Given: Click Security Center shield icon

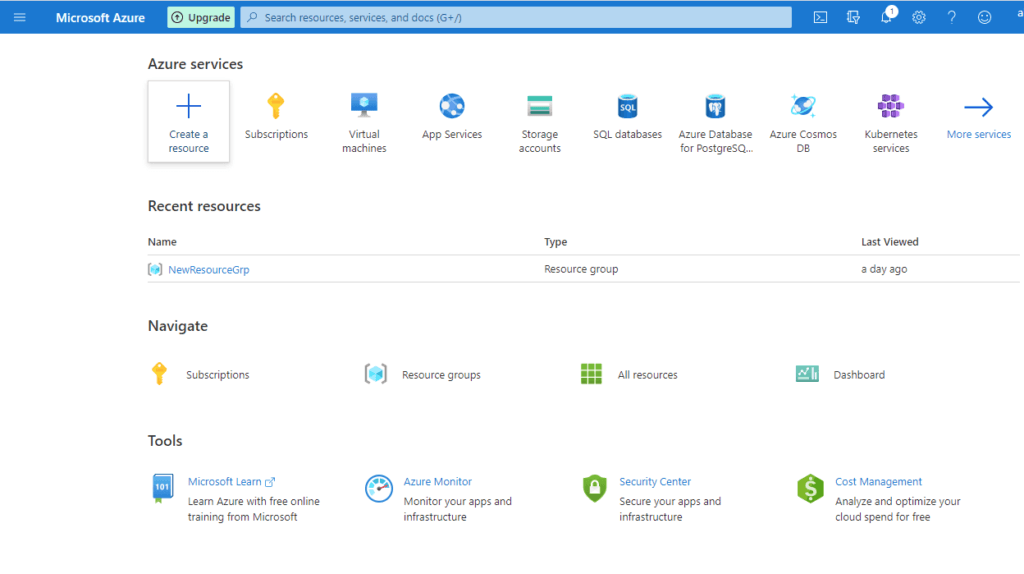Looking at the screenshot, I should pyautogui.click(x=594, y=488).
